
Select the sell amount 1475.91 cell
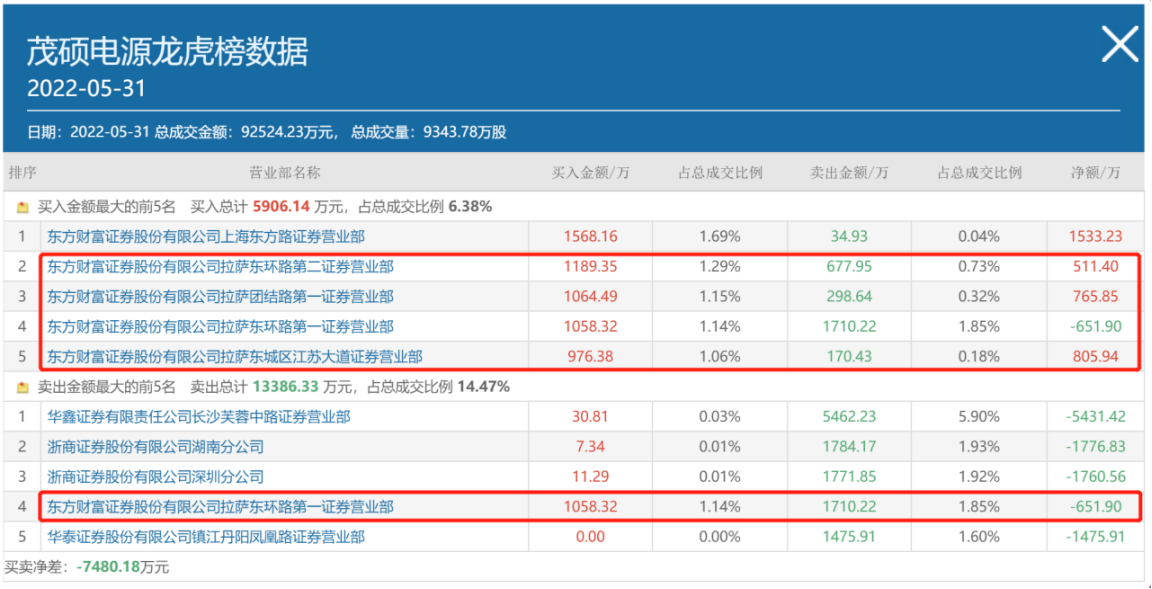(849, 537)
